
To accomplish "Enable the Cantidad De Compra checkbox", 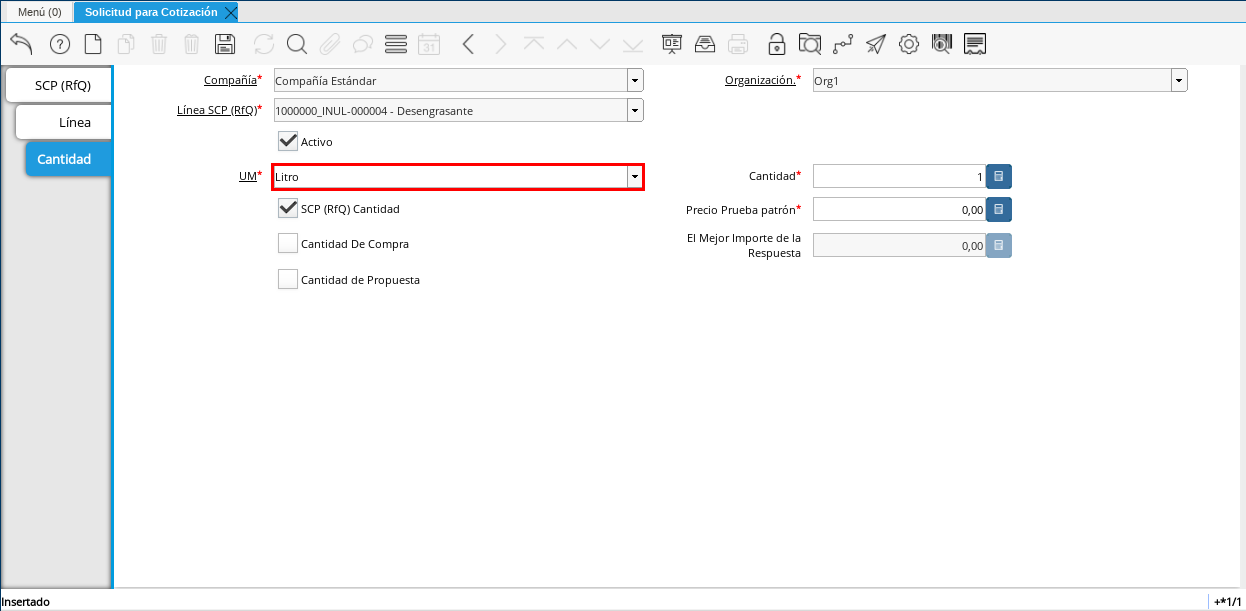I will point(288,243).
